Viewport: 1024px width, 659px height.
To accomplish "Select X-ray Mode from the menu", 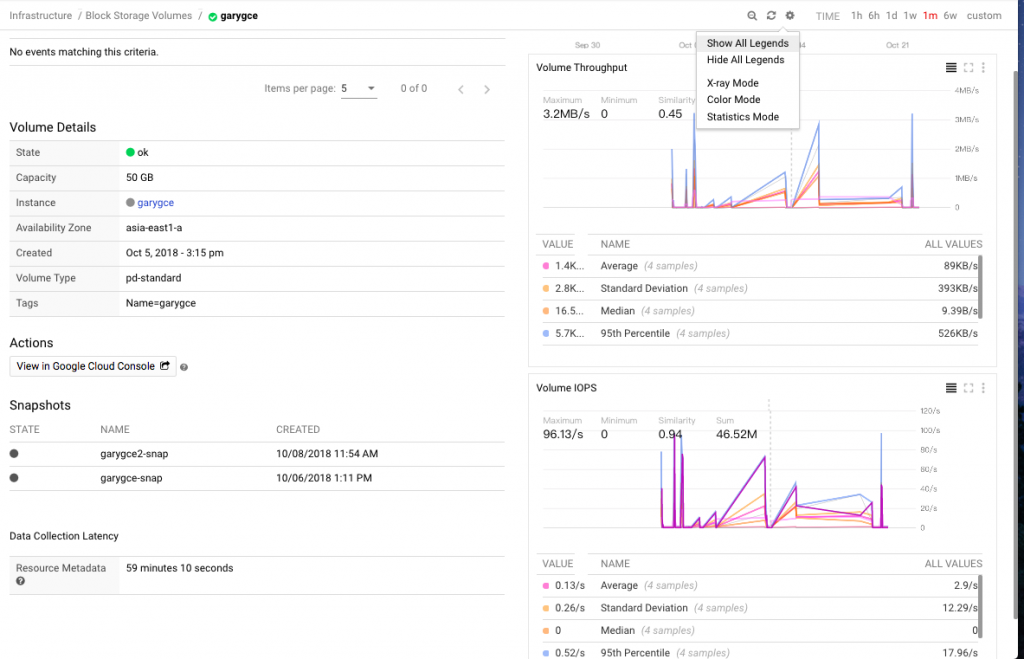I will 732,84.
